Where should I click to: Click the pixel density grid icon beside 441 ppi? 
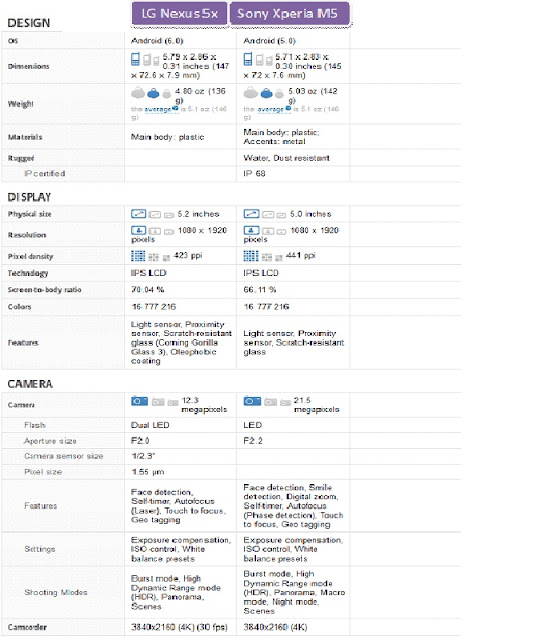click(x=251, y=256)
